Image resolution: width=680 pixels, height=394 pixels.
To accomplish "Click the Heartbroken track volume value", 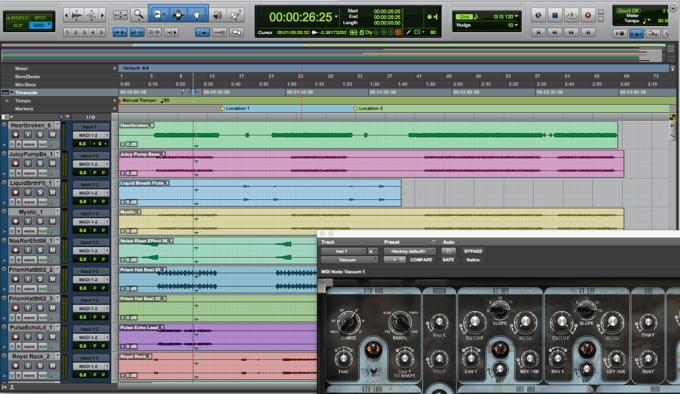I will tap(83, 143).
